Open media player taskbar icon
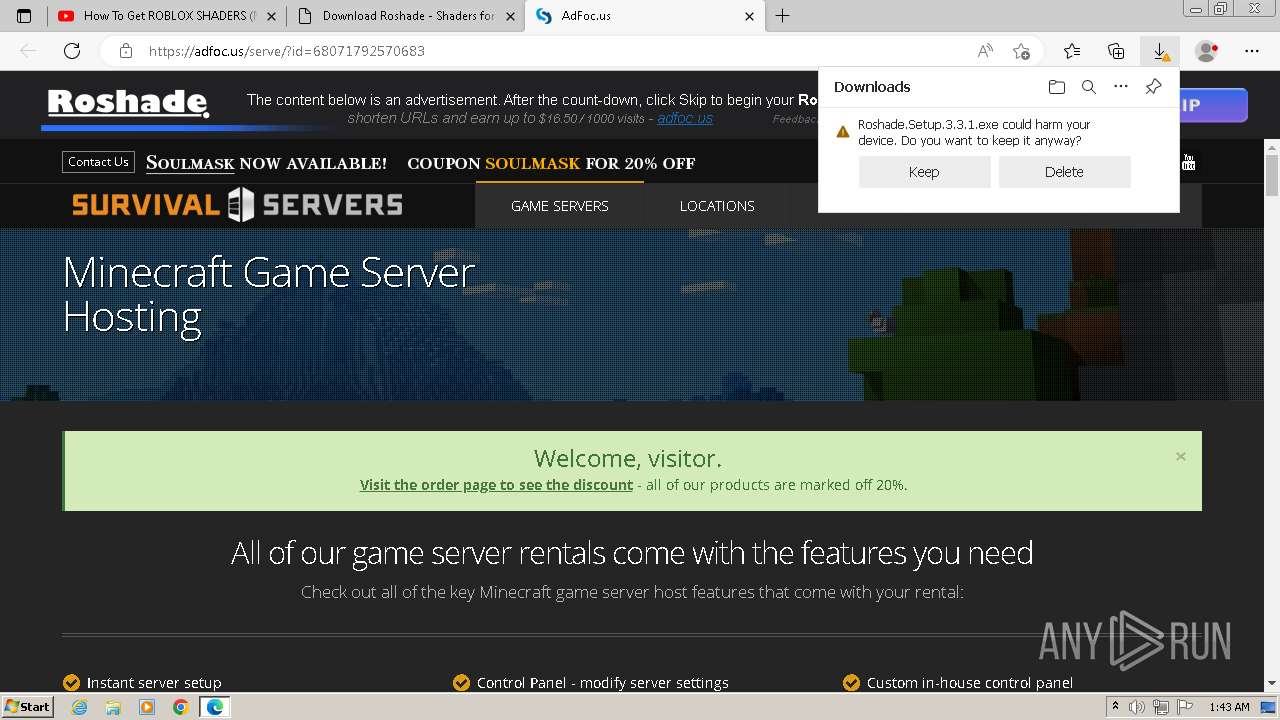The image size is (1280, 720). click(x=147, y=707)
